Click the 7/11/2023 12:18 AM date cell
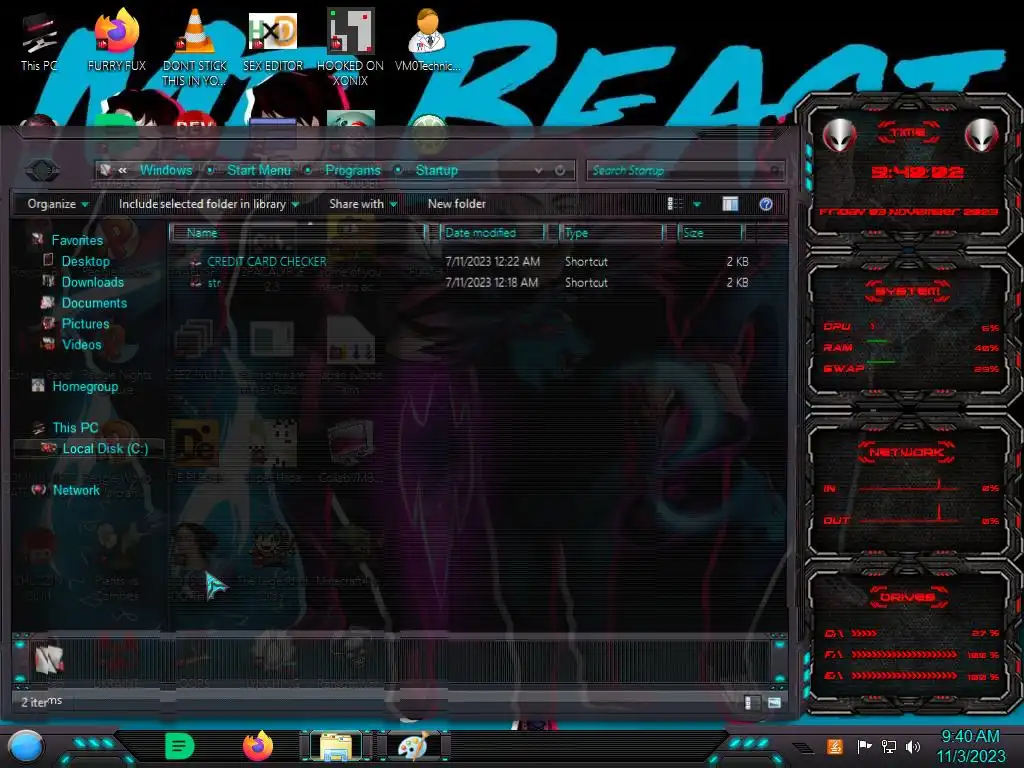 (x=492, y=282)
